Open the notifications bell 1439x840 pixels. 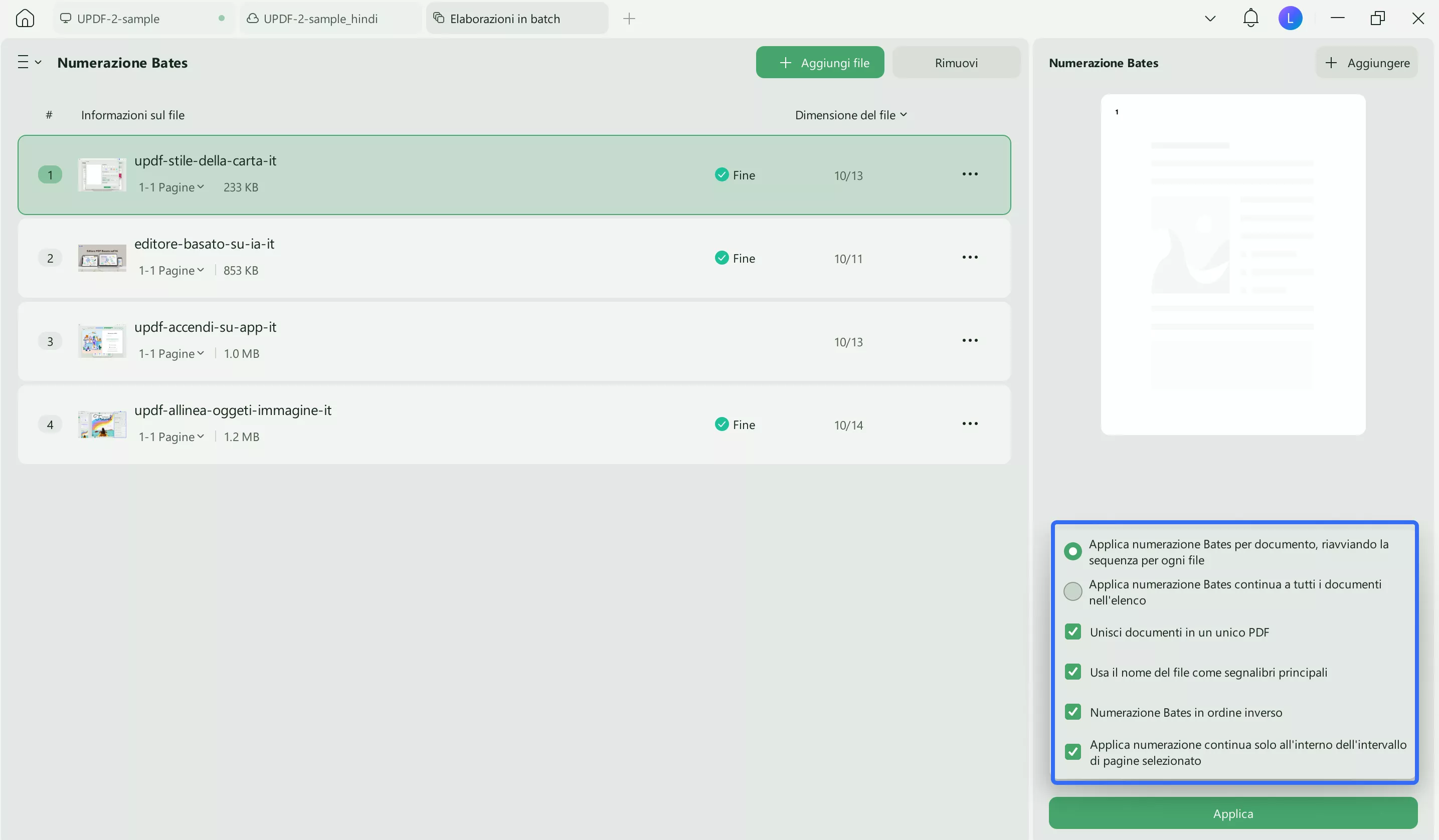1250,18
